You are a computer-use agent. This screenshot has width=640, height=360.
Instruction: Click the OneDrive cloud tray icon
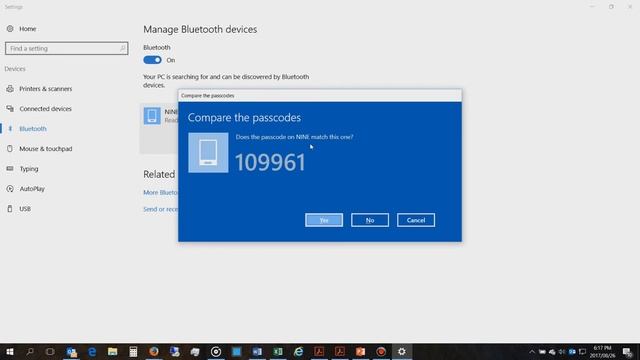click(552, 352)
